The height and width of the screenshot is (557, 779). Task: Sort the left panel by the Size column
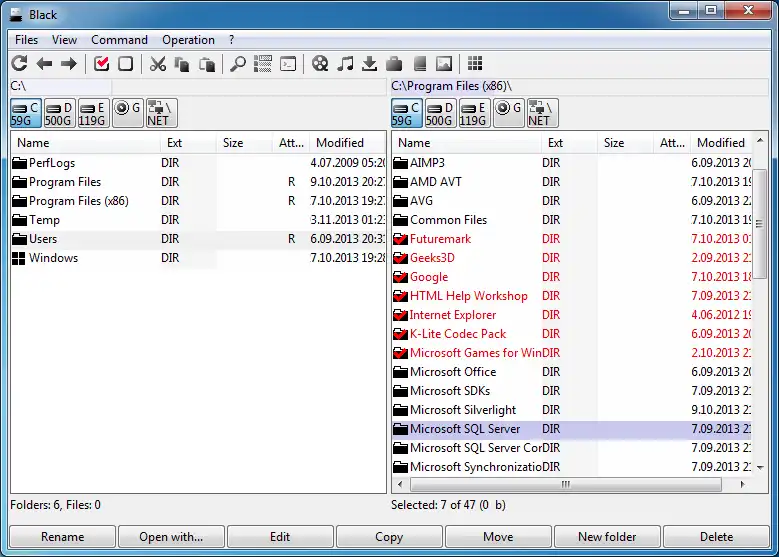244,143
